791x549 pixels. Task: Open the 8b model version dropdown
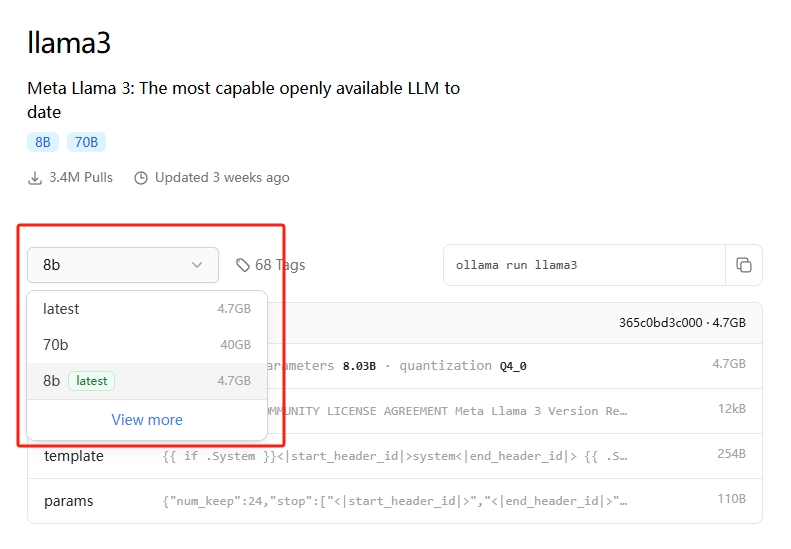click(122, 265)
